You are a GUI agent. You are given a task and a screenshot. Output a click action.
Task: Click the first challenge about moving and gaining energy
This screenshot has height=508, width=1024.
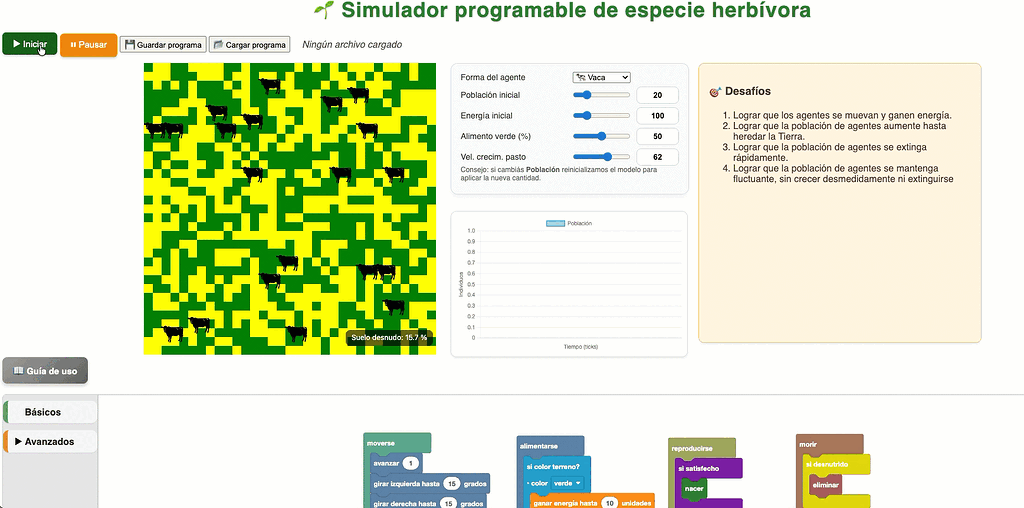pos(842,115)
